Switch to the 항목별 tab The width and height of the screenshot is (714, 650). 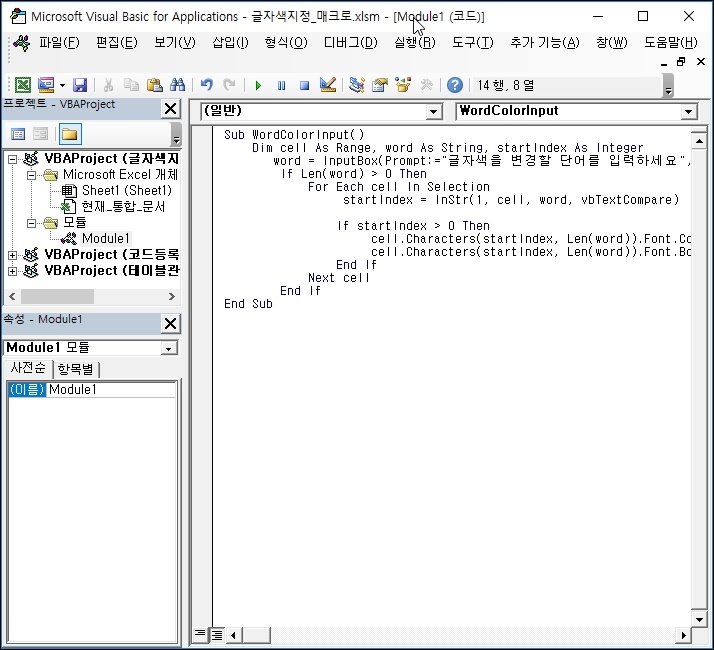76,369
